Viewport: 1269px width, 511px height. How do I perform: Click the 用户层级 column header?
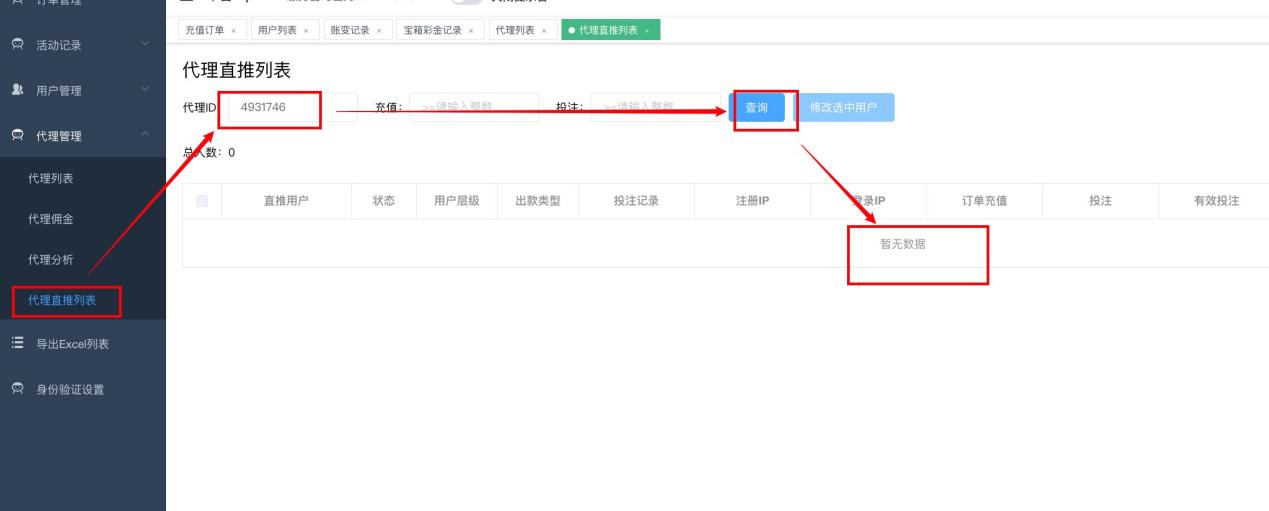pos(456,201)
